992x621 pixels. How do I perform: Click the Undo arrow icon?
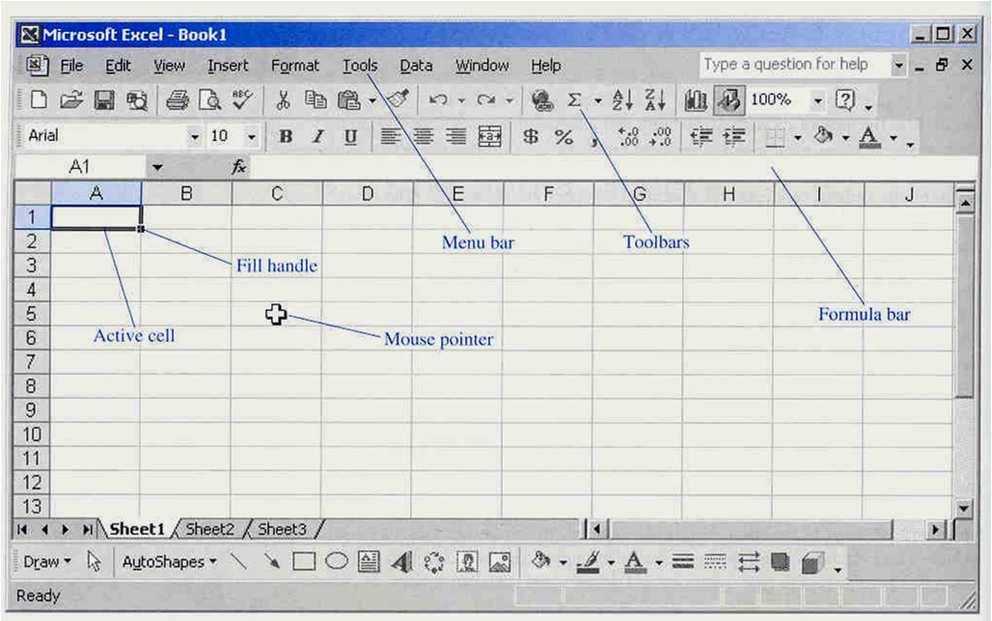click(438, 100)
